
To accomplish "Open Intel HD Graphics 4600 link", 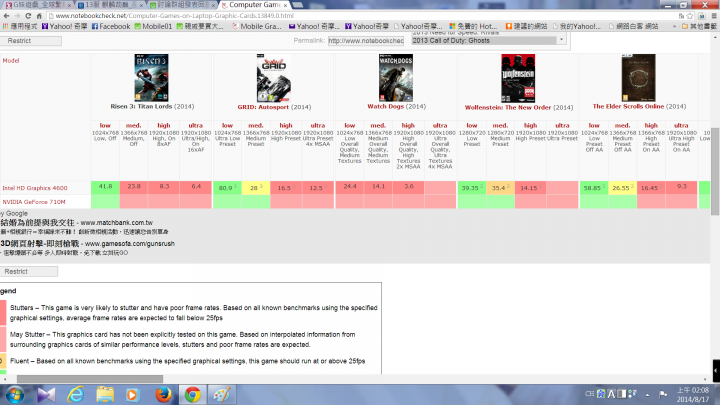I will point(35,188).
